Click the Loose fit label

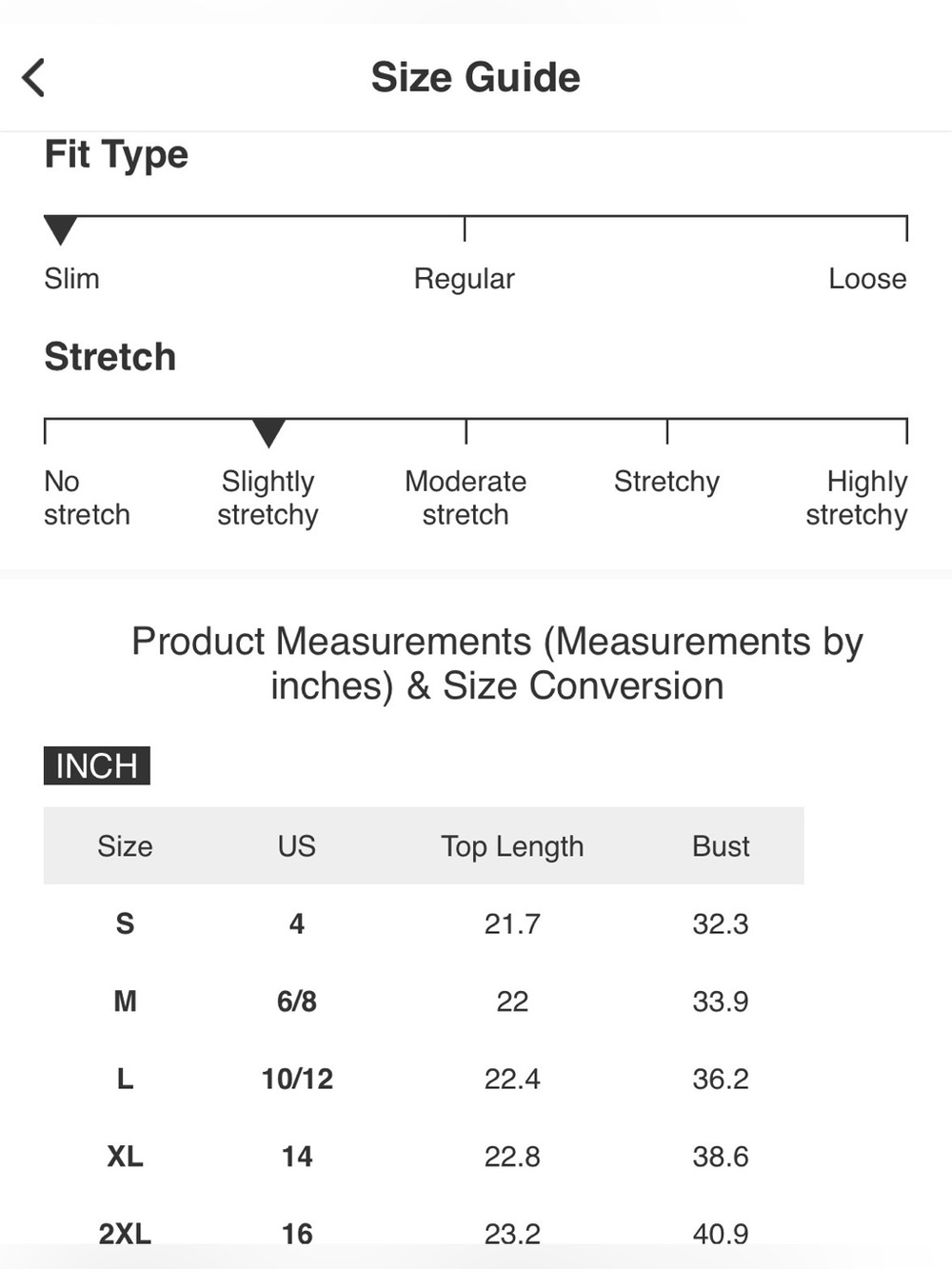(867, 279)
